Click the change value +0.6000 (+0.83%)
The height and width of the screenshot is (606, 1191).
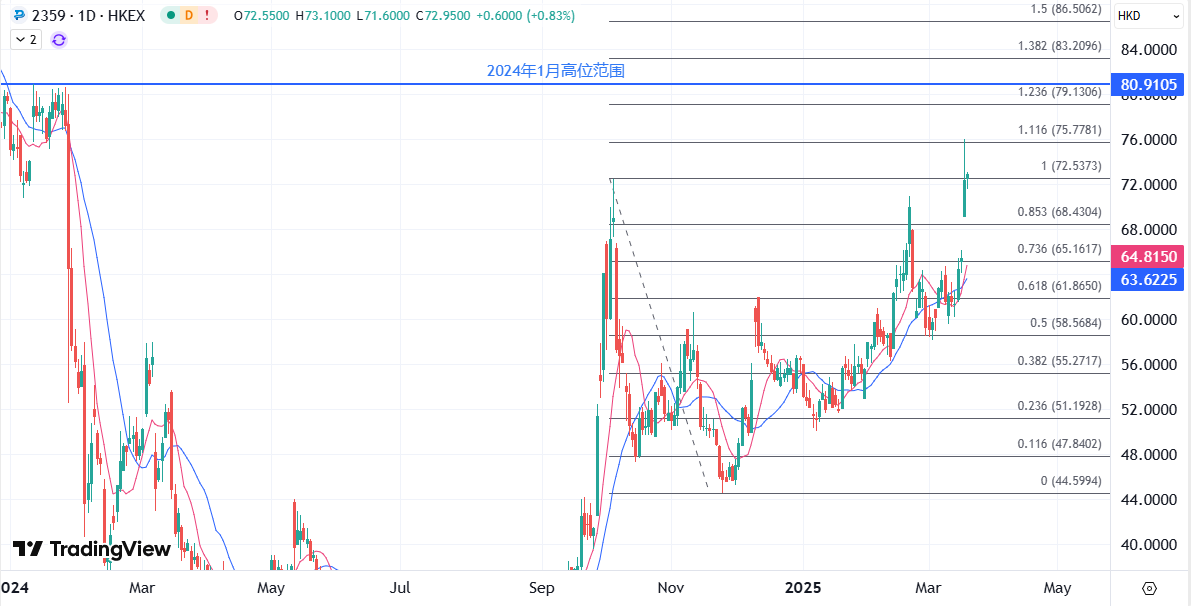pos(526,15)
